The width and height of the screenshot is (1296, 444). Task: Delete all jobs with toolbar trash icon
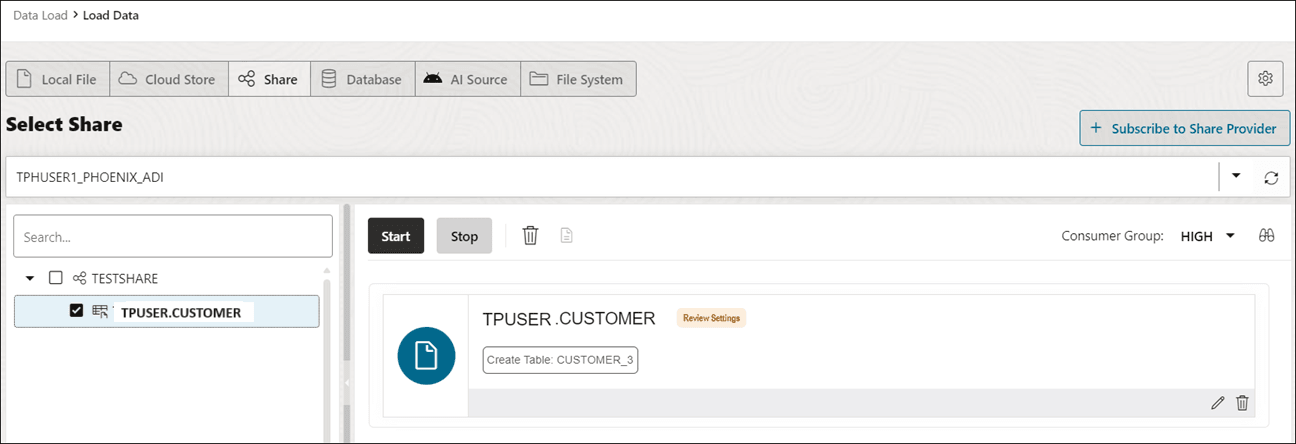[531, 236]
